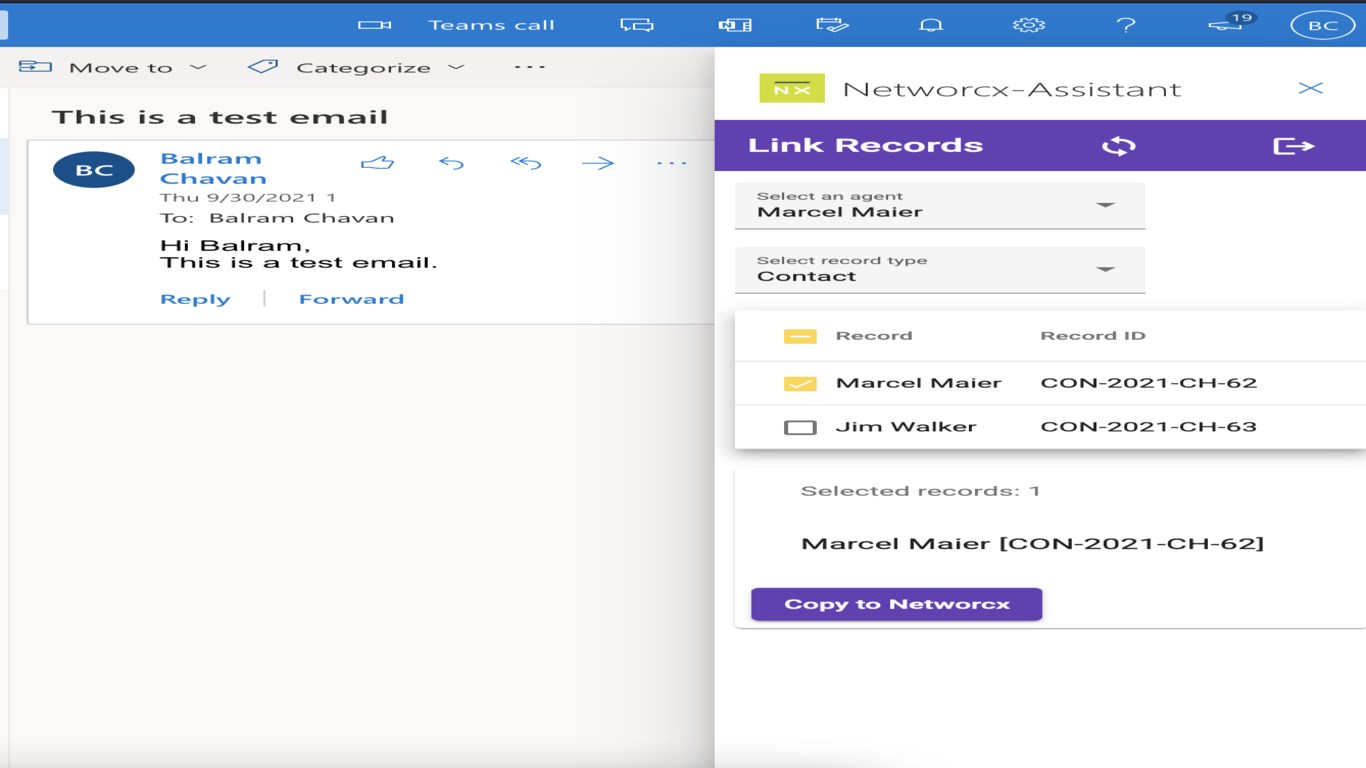Click the Thu 9/30/2021 date stamp
The height and width of the screenshot is (768, 1366).
coord(248,198)
